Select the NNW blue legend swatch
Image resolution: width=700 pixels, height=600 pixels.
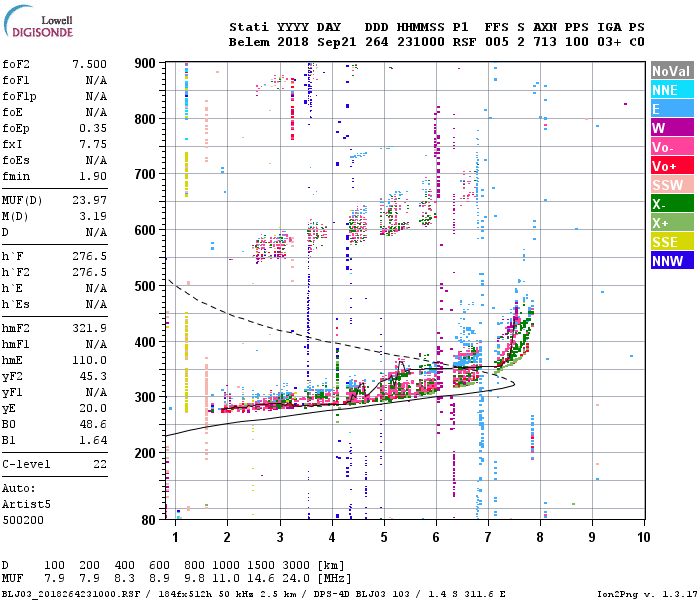tap(672, 261)
